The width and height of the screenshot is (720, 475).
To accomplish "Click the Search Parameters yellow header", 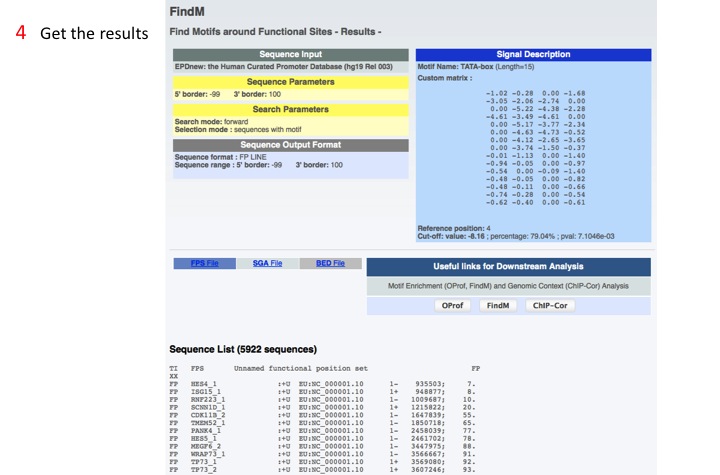I will pyautogui.click(x=290, y=108).
